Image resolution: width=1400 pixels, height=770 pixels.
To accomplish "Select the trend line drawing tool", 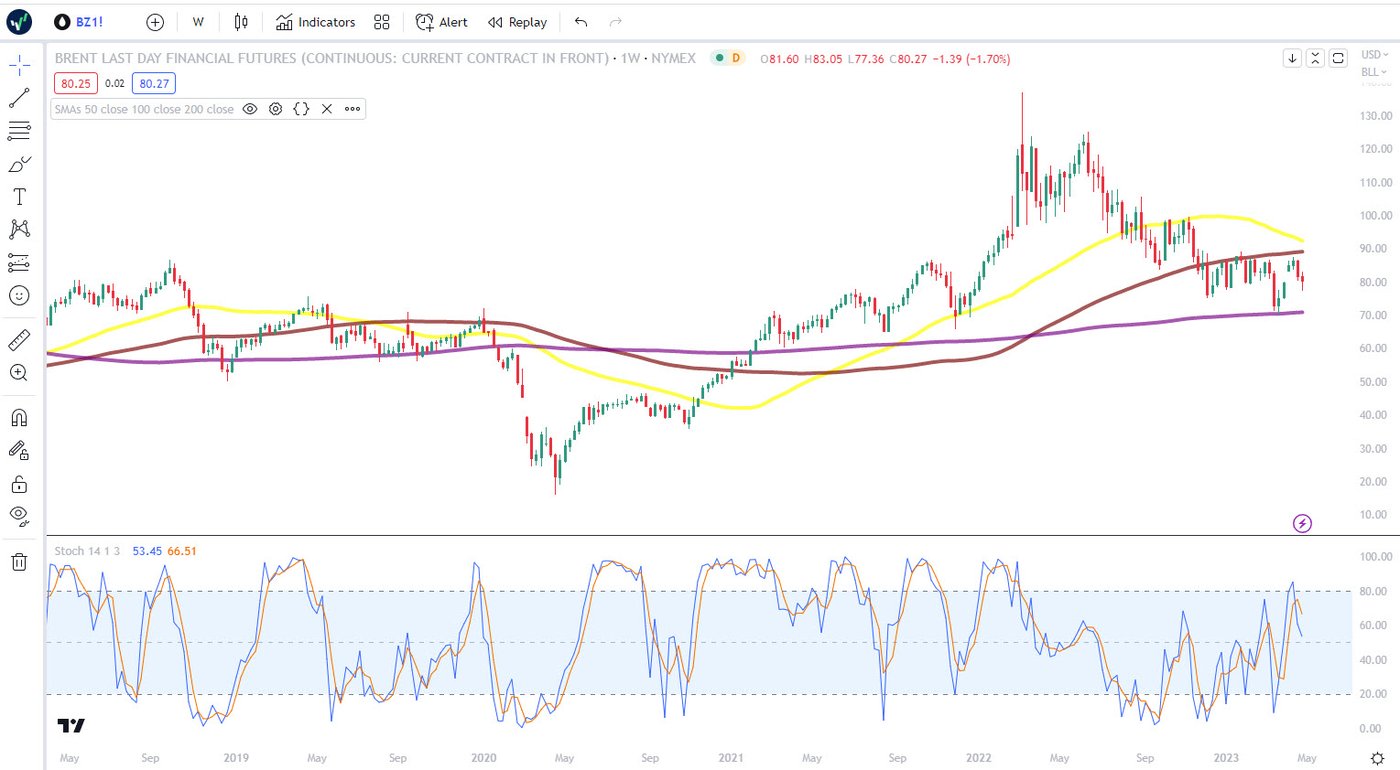I will point(19,98).
